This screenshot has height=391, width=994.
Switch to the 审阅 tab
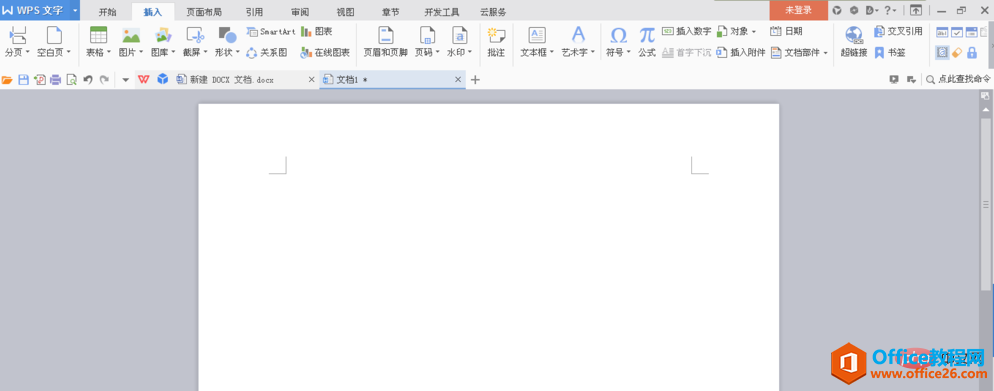coord(300,12)
